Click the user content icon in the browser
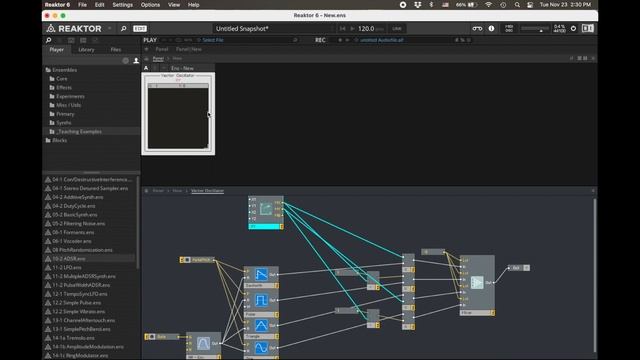Image resolution: width=640 pixels, height=360 pixels. [136, 60]
